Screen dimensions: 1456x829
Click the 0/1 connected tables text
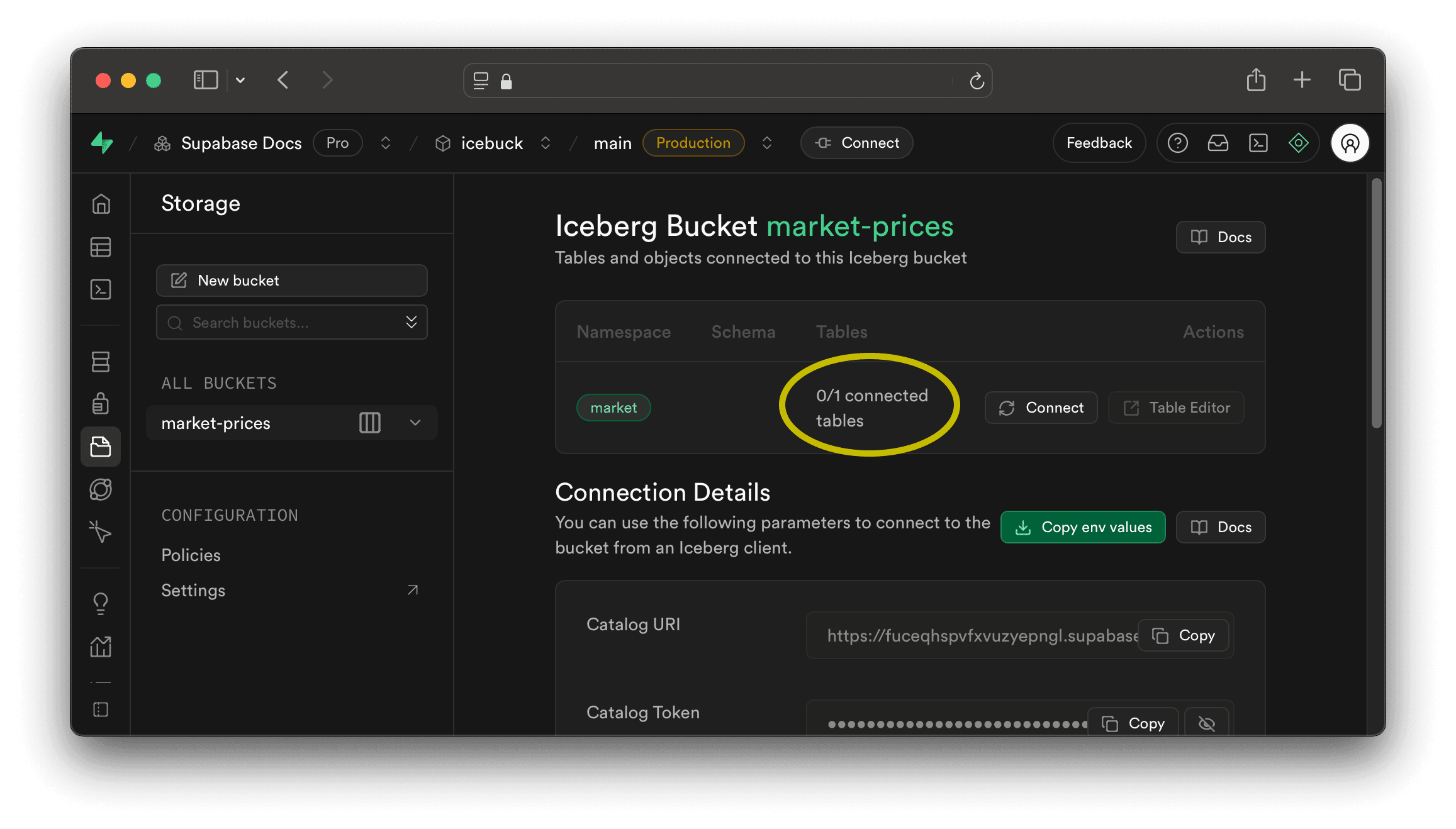point(871,408)
